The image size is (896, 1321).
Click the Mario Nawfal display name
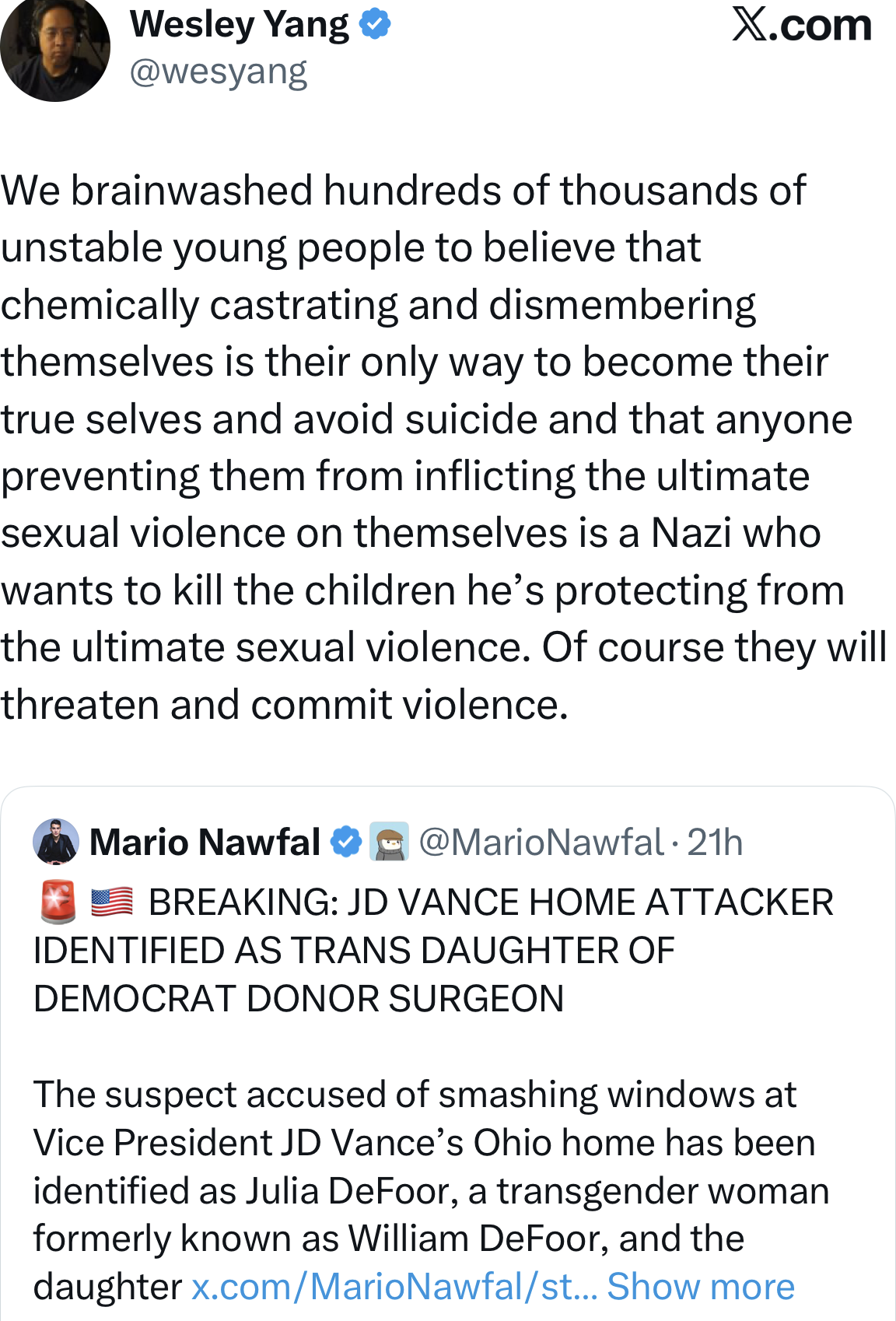pos(205,843)
